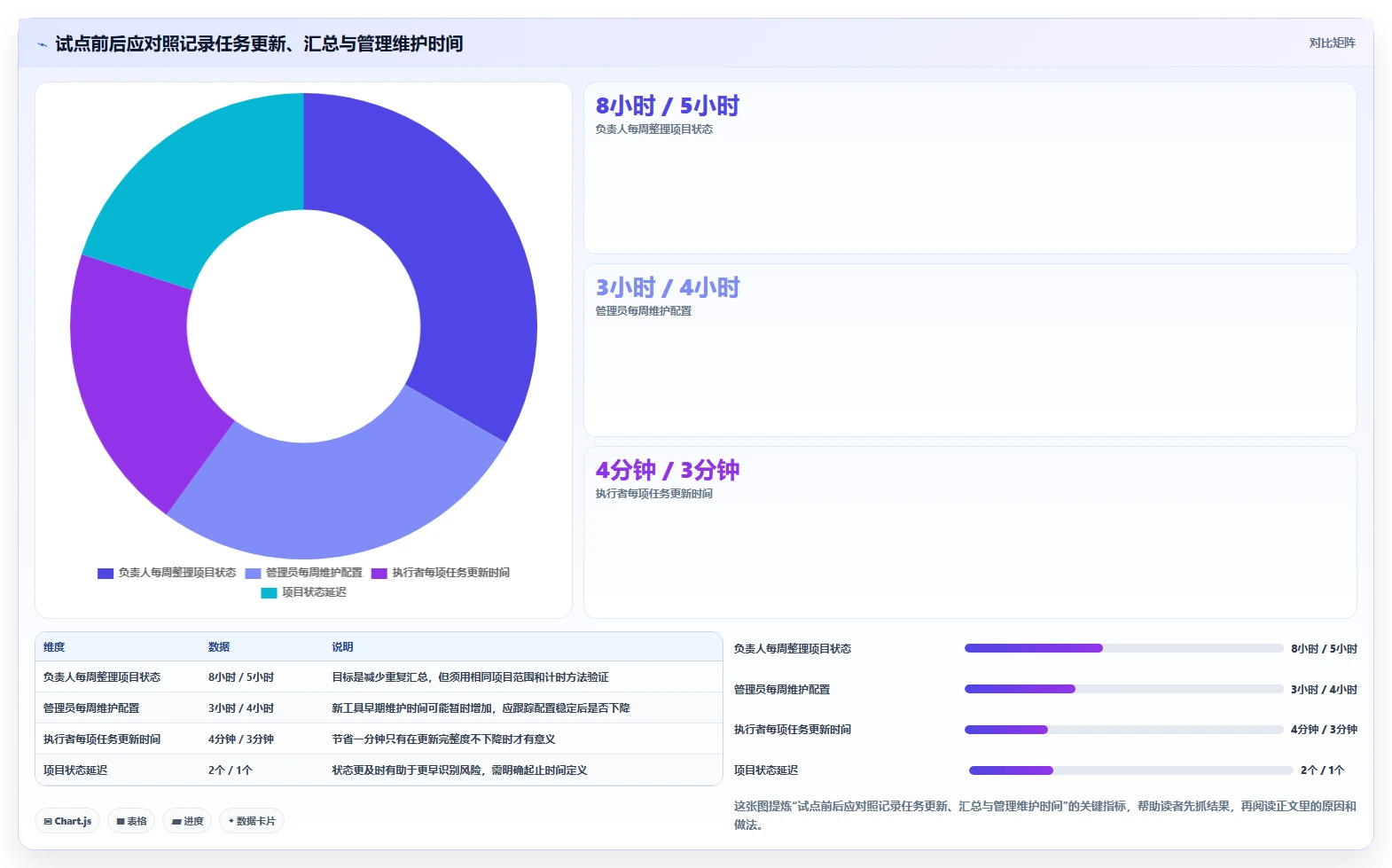Viewport: 1392px width, 868px height.
Task: Select table row 执行者每项任务更新时间
Action: (379, 739)
